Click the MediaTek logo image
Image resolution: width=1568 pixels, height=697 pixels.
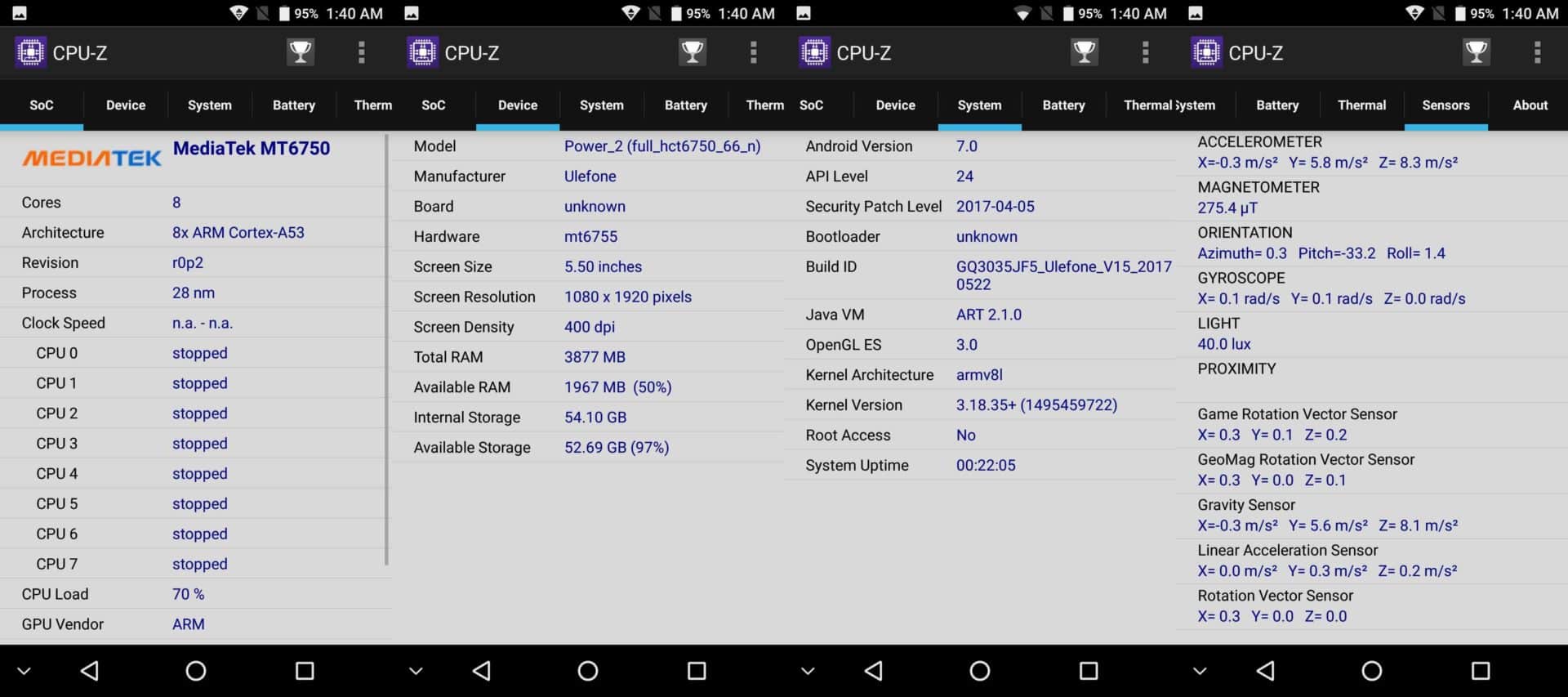tap(91, 158)
